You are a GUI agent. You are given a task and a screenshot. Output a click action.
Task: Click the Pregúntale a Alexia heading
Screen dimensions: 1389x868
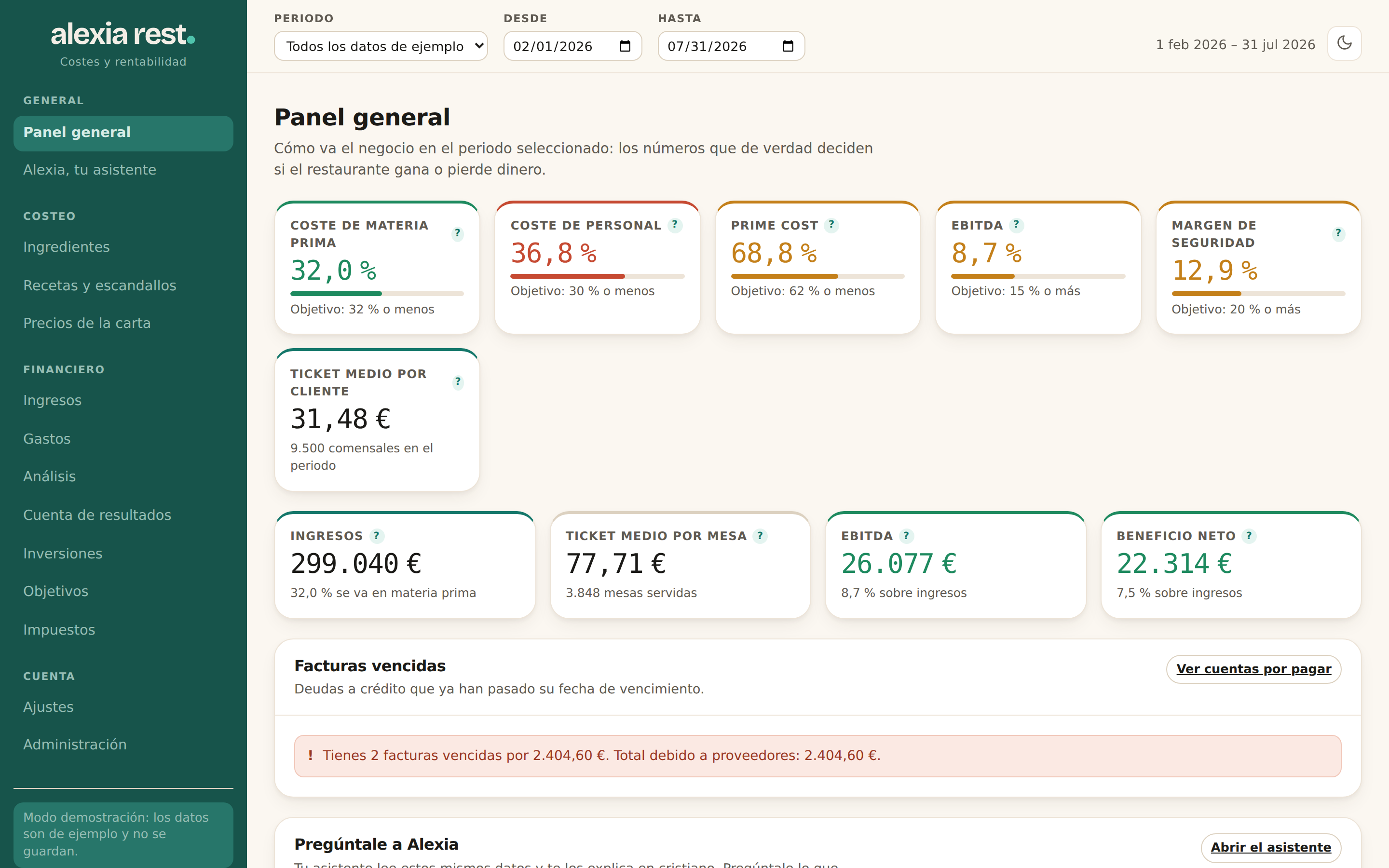(x=377, y=844)
